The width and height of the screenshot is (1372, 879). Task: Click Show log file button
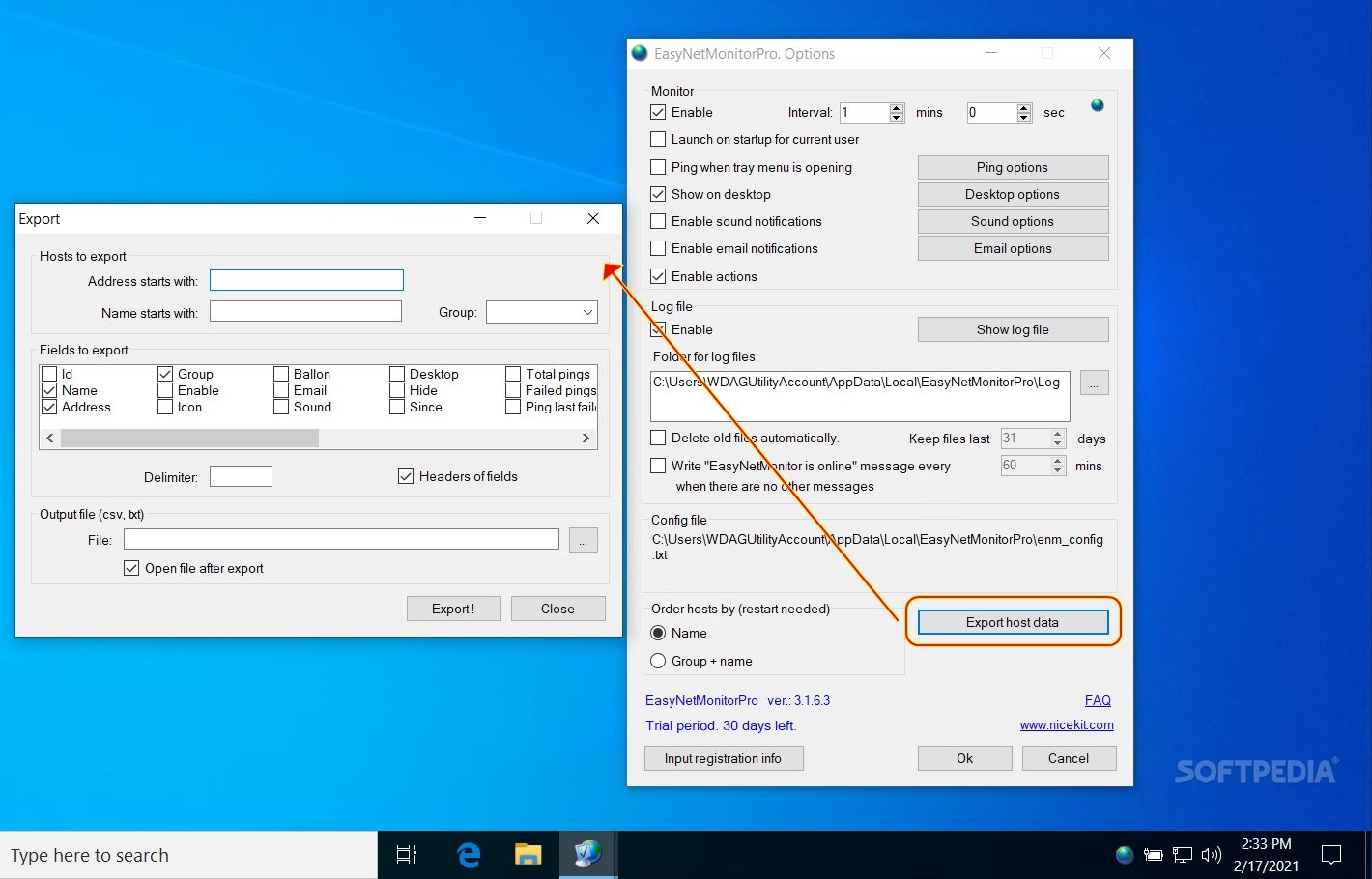1013,329
